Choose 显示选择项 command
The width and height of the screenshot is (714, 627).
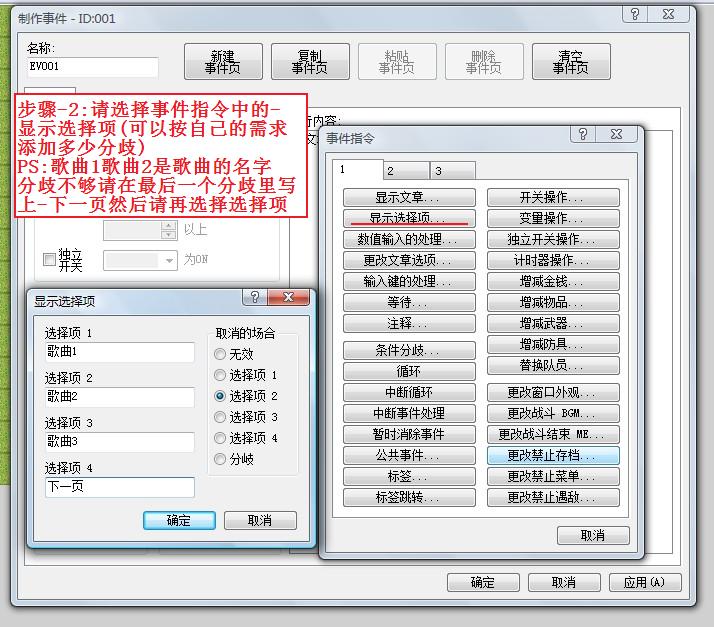(409, 219)
